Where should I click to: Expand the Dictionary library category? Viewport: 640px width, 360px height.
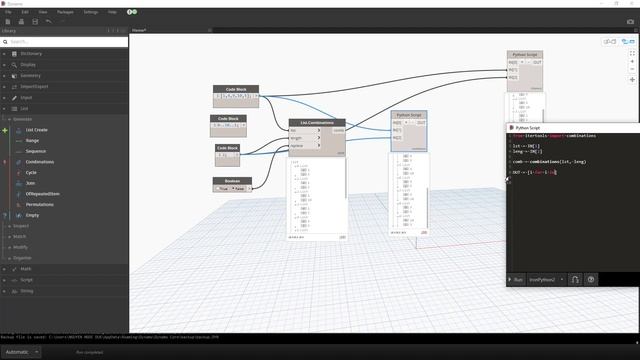click(4, 54)
